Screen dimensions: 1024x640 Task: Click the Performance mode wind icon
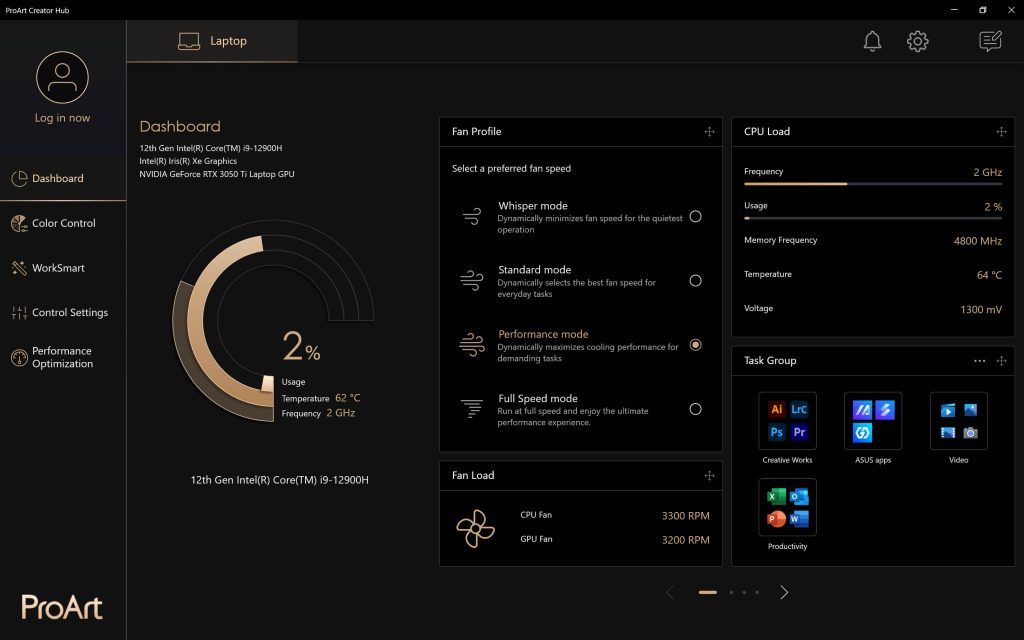point(472,344)
